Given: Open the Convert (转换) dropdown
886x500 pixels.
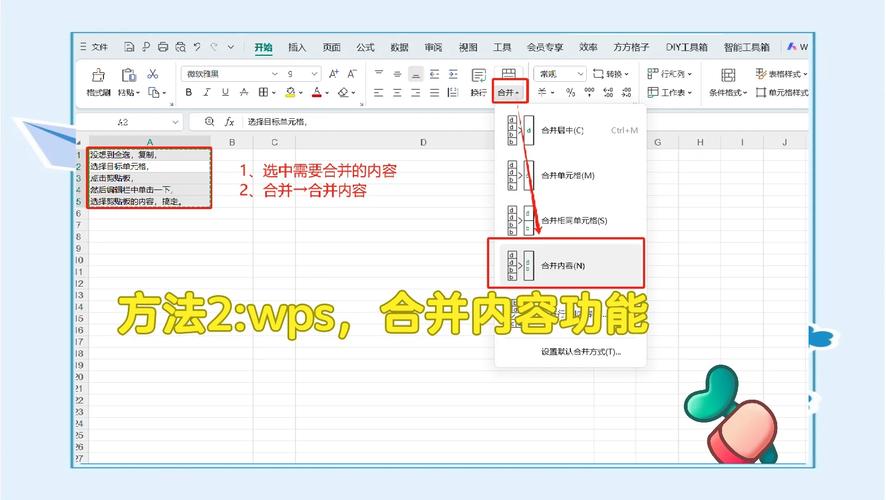Looking at the screenshot, I should [611, 74].
